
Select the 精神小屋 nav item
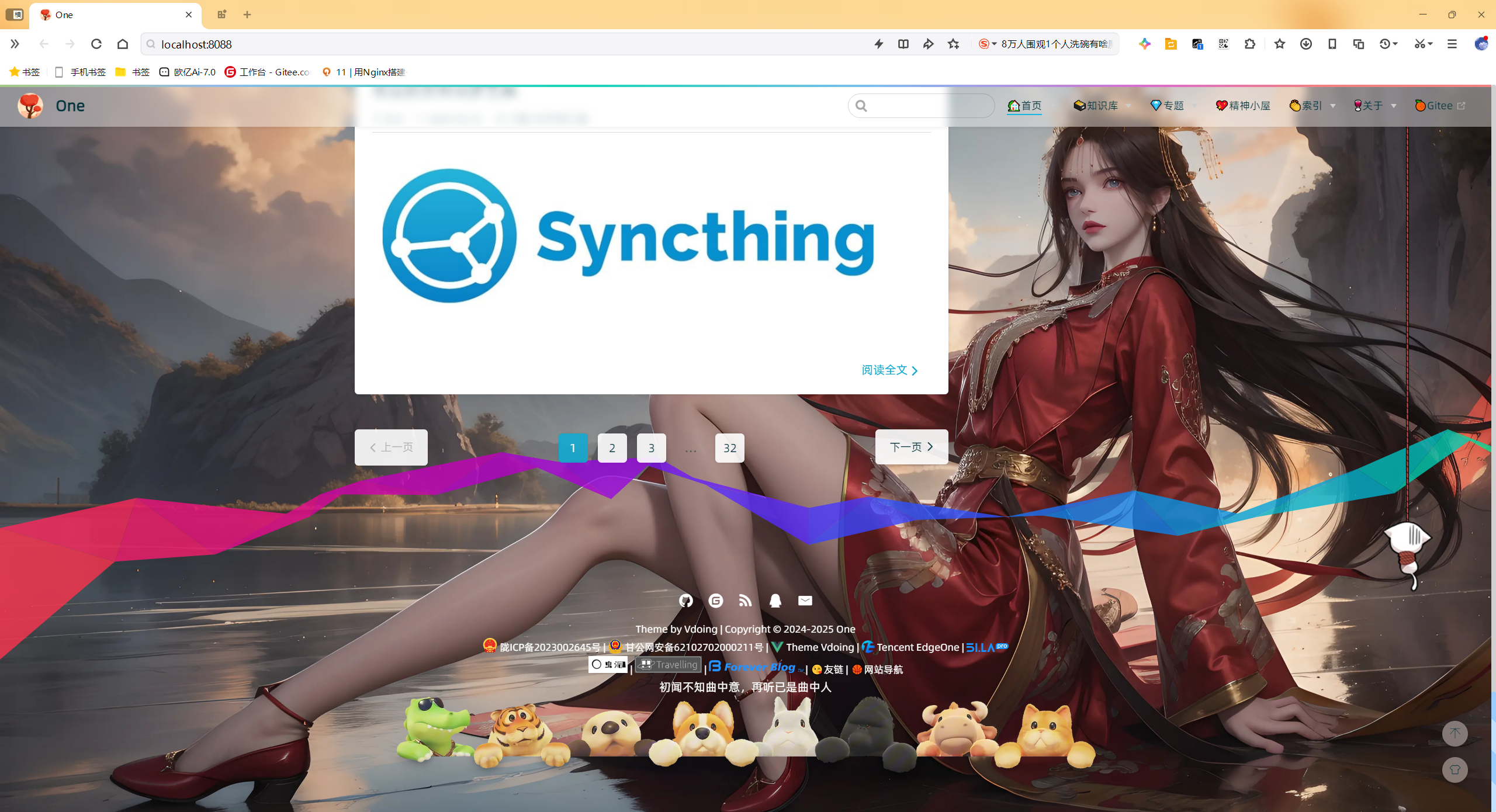(1243, 106)
